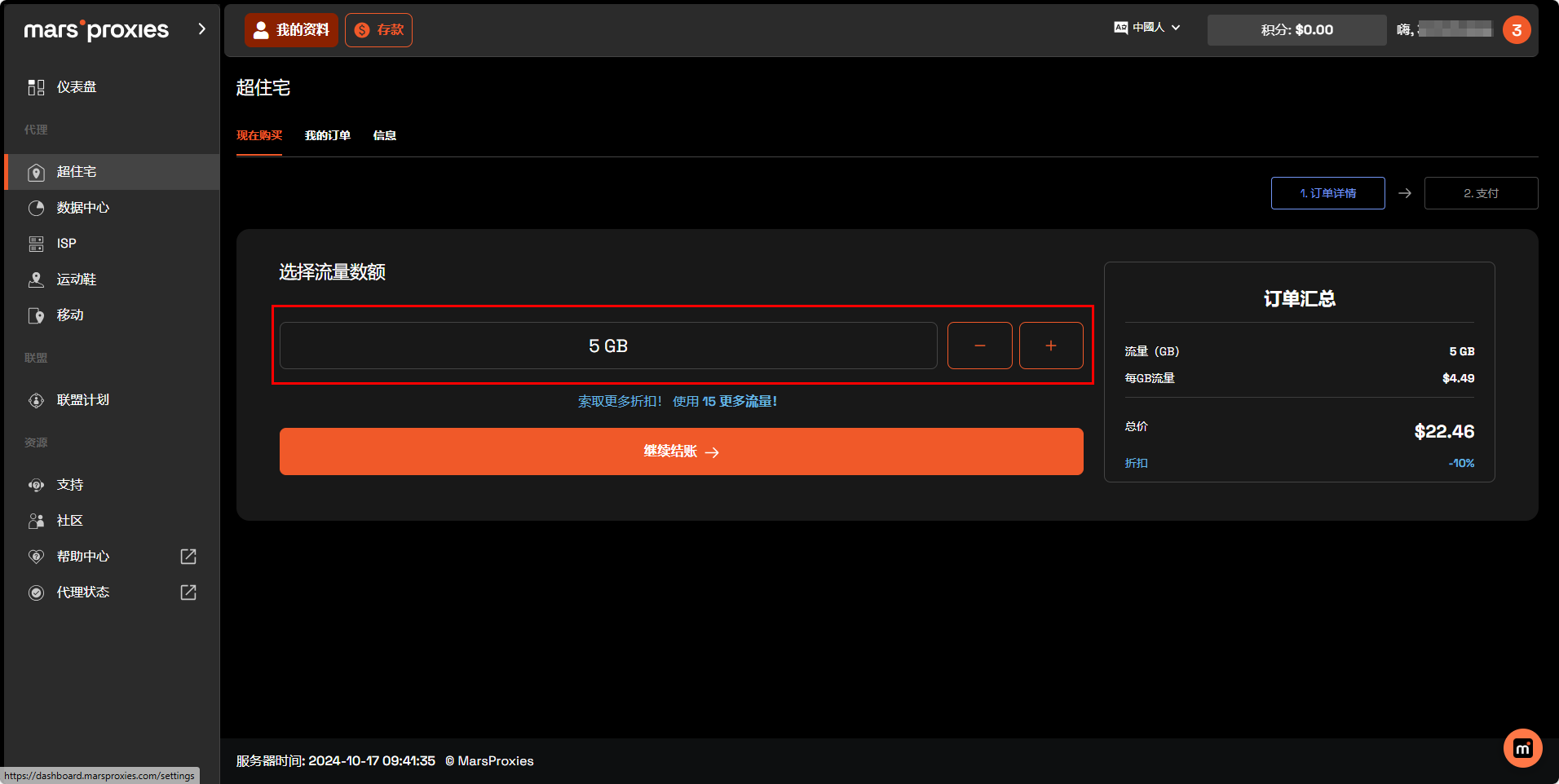Collapse the sidebar with chevron arrow

201,29
